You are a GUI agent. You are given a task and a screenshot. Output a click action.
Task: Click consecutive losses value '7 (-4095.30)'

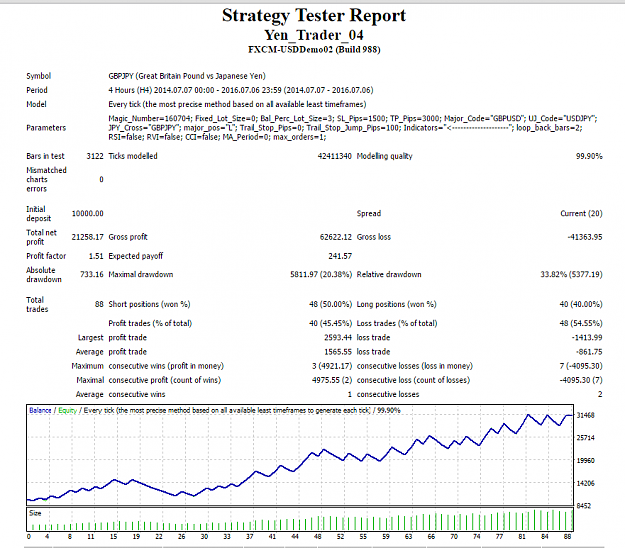[x=581, y=366]
